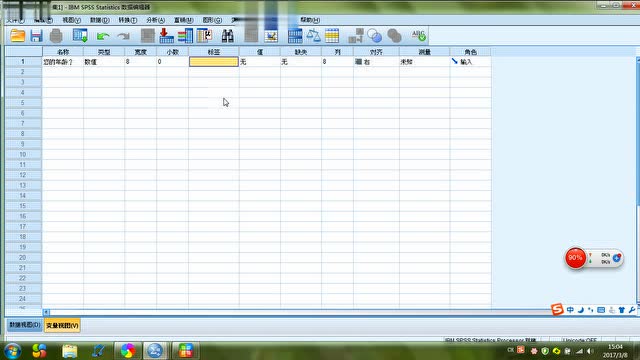This screenshot has height=360, width=640.
Task: Run Spell check with the ABC icon
Action: [x=419, y=36]
